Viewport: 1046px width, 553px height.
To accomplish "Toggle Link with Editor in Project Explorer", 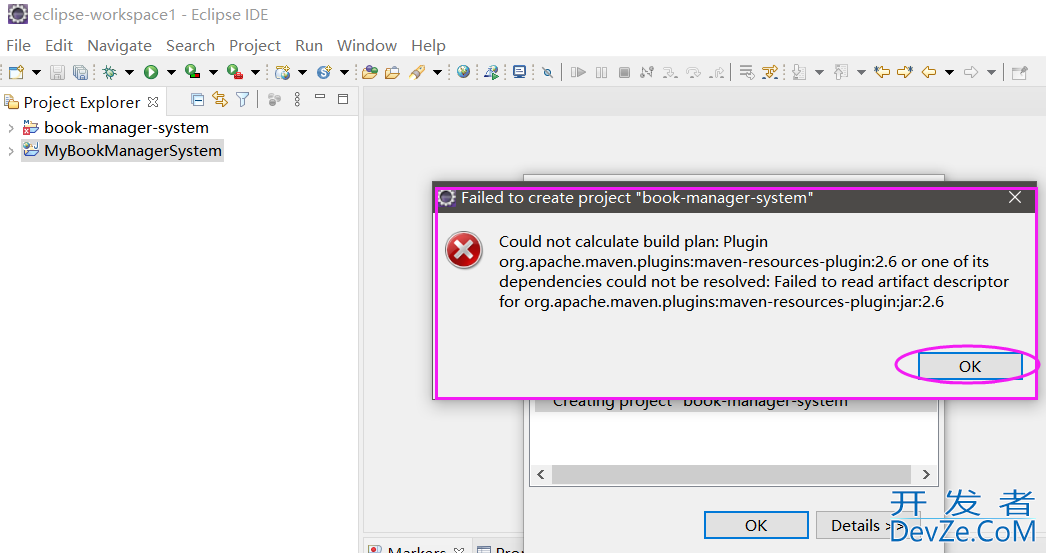I will [x=219, y=99].
